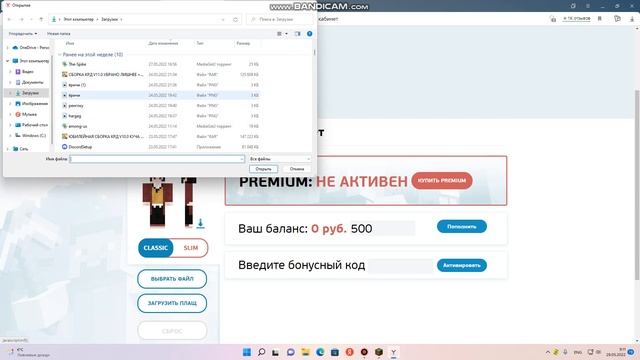Click the Имя column header
The height and width of the screenshot is (360, 640).
[x=70, y=43]
